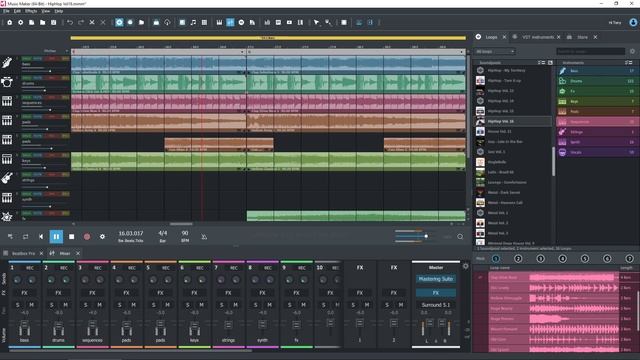Select pitch button number 4

562,258
